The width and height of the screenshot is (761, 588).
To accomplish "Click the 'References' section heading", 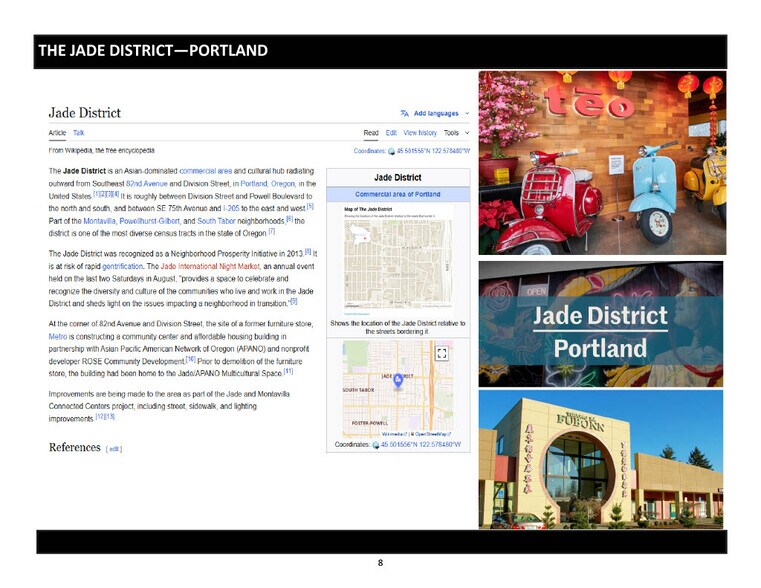I will tap(74, 447).
